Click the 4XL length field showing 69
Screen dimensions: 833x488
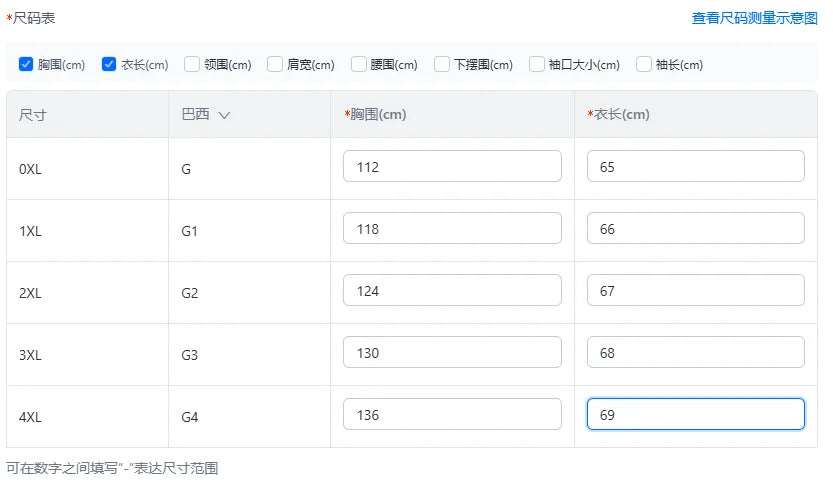(695, 415)
